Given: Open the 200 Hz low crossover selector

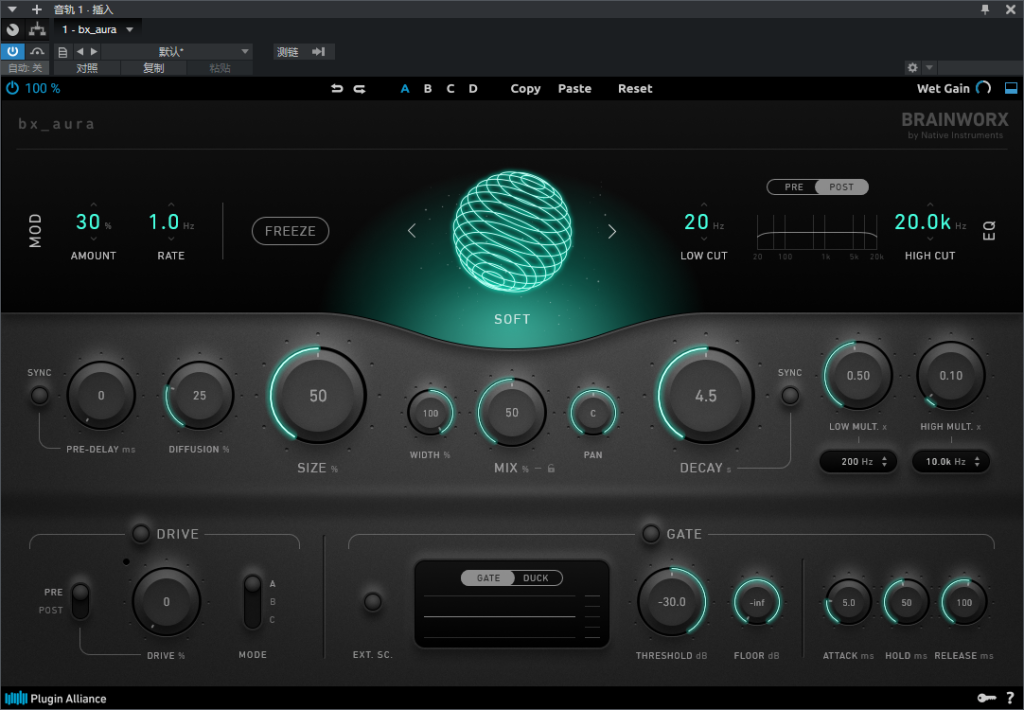Looking at the screenshot, I should (x=858, y=462).
